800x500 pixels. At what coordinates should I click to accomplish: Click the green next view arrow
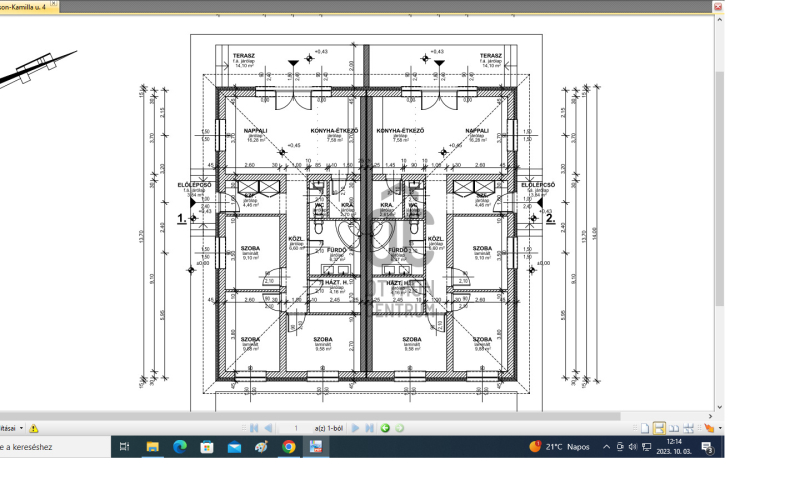pos(399,428)
